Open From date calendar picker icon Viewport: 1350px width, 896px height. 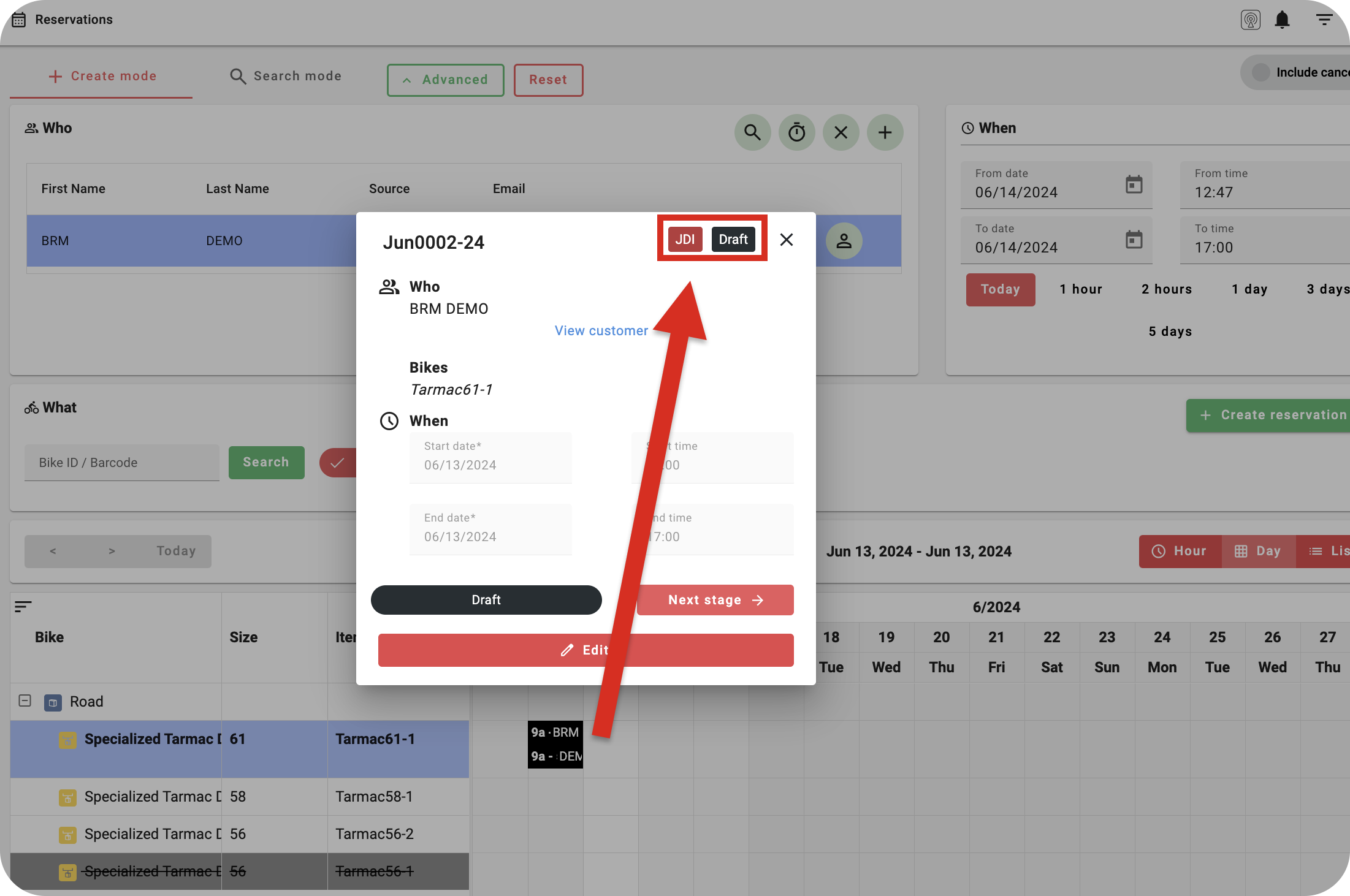pos(1134,184)
